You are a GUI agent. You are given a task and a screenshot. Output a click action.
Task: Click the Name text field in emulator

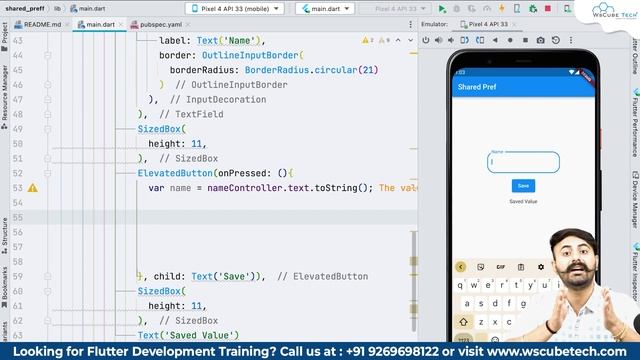click(x=523, y=162)
